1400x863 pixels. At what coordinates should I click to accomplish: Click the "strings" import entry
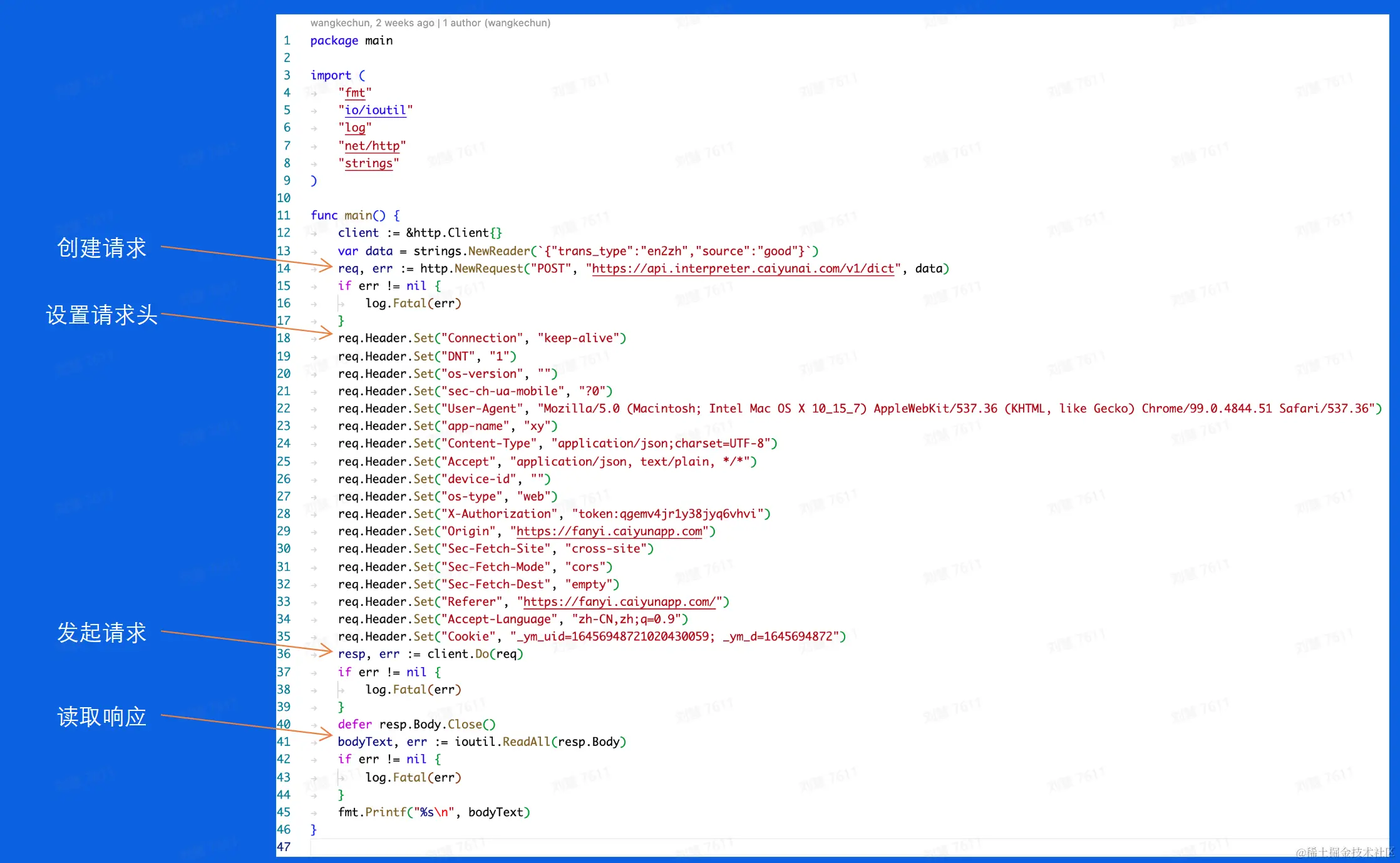[368, 163]
